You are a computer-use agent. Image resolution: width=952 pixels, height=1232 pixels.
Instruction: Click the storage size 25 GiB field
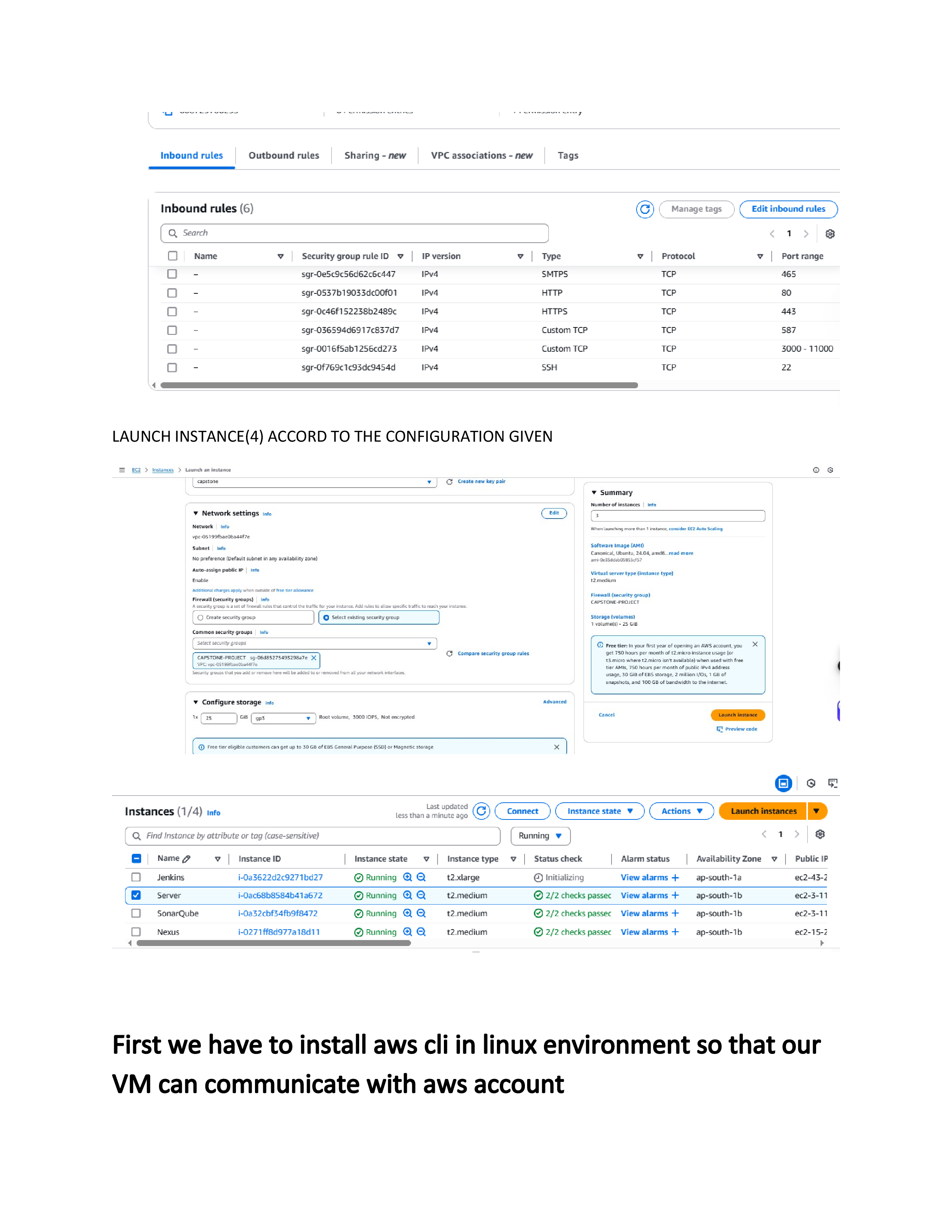point(219,719)
